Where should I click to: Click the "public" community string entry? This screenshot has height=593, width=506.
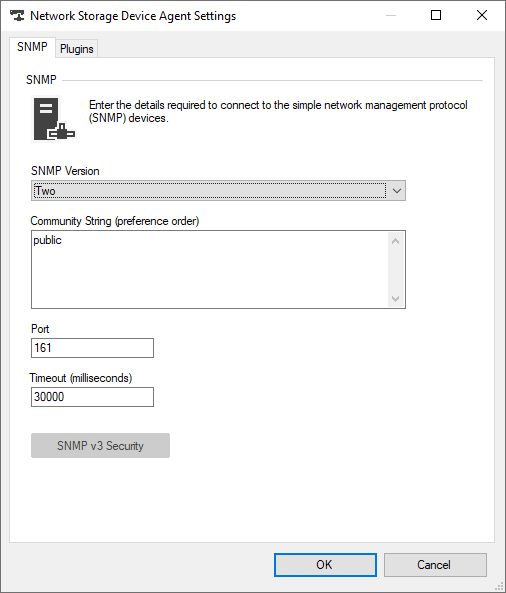47,241
